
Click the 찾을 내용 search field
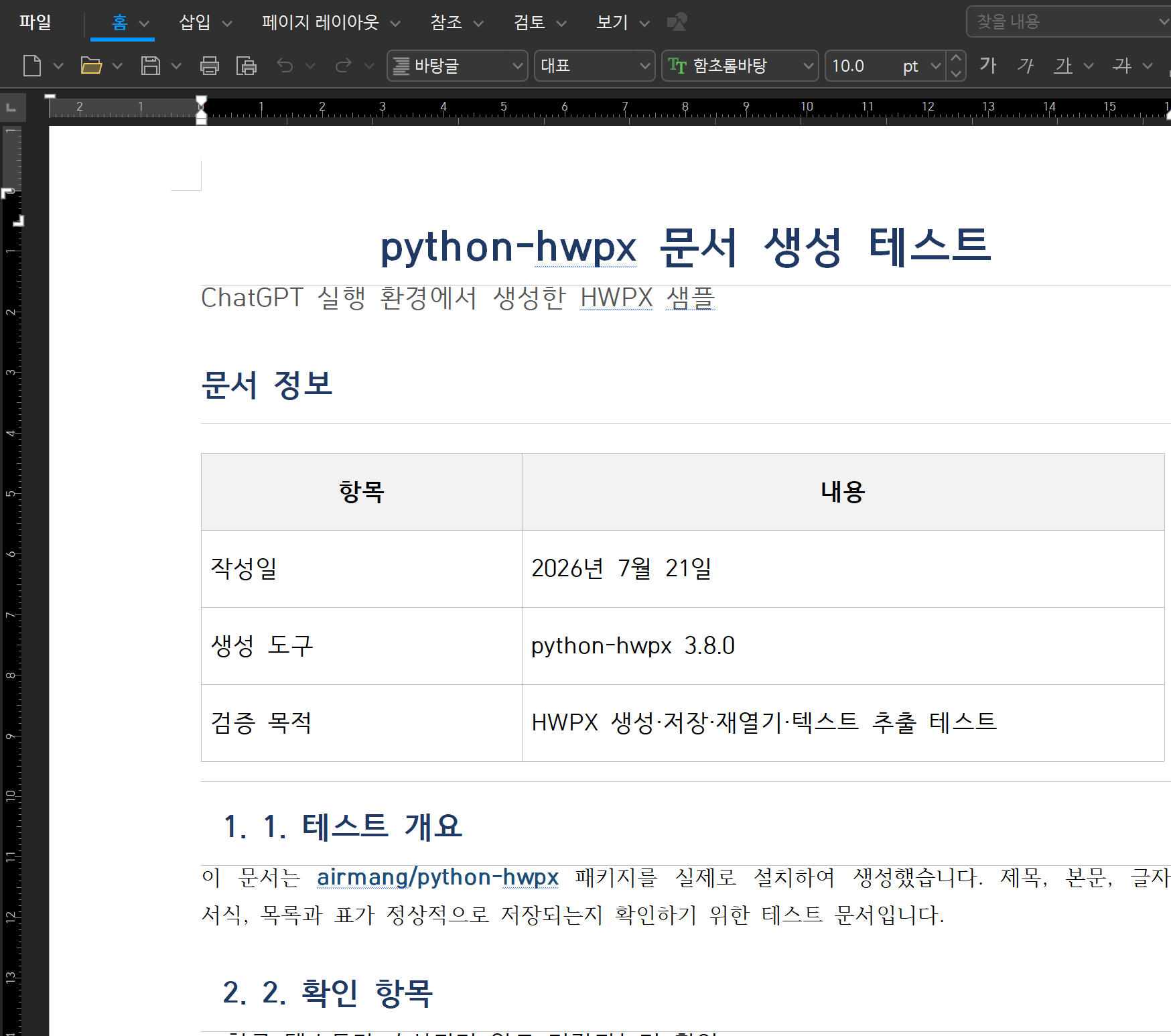[x=1068, y=21]
